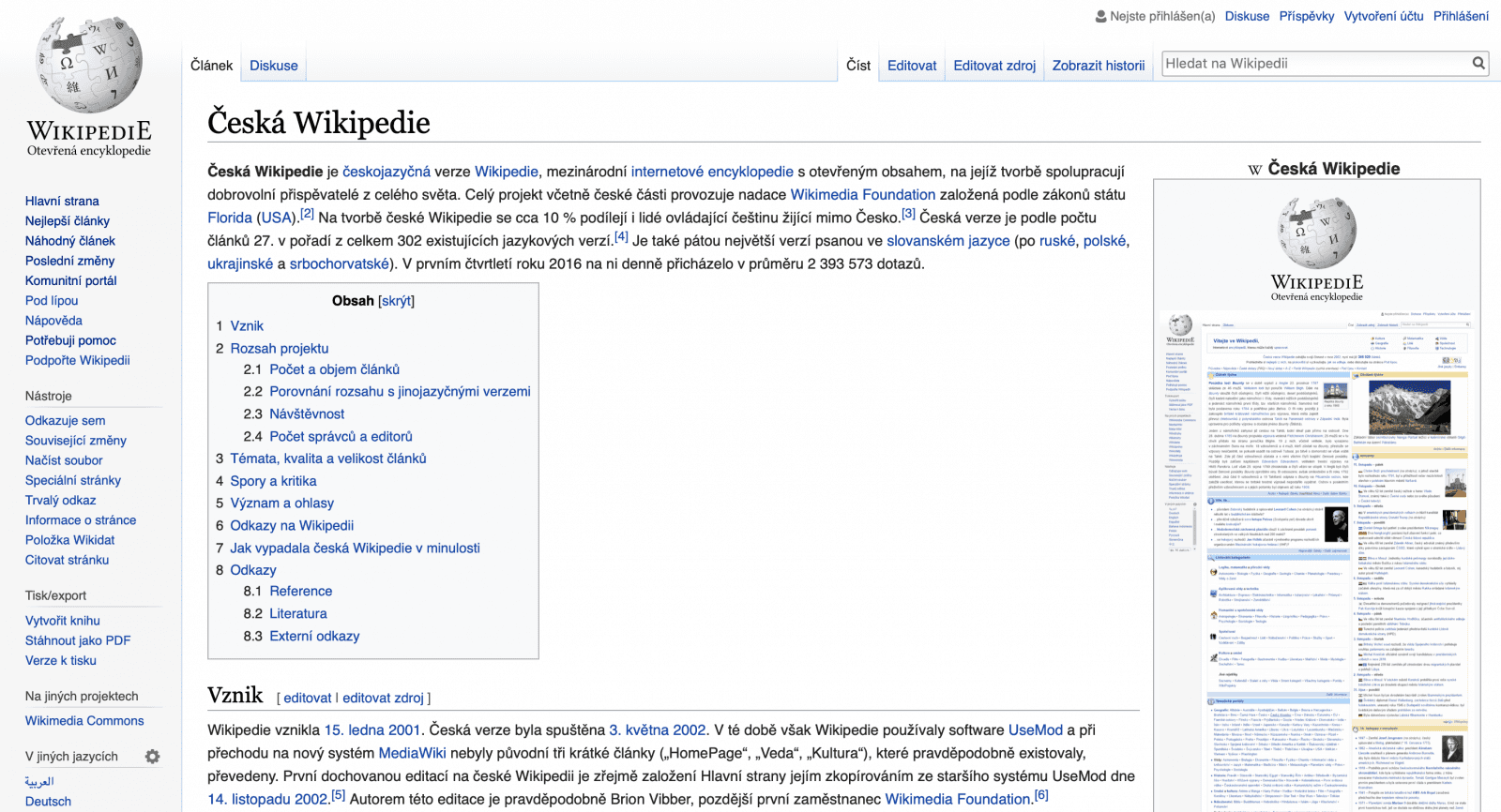
Task: Click Vytvoření účtu link
Action: point(1384,16)
